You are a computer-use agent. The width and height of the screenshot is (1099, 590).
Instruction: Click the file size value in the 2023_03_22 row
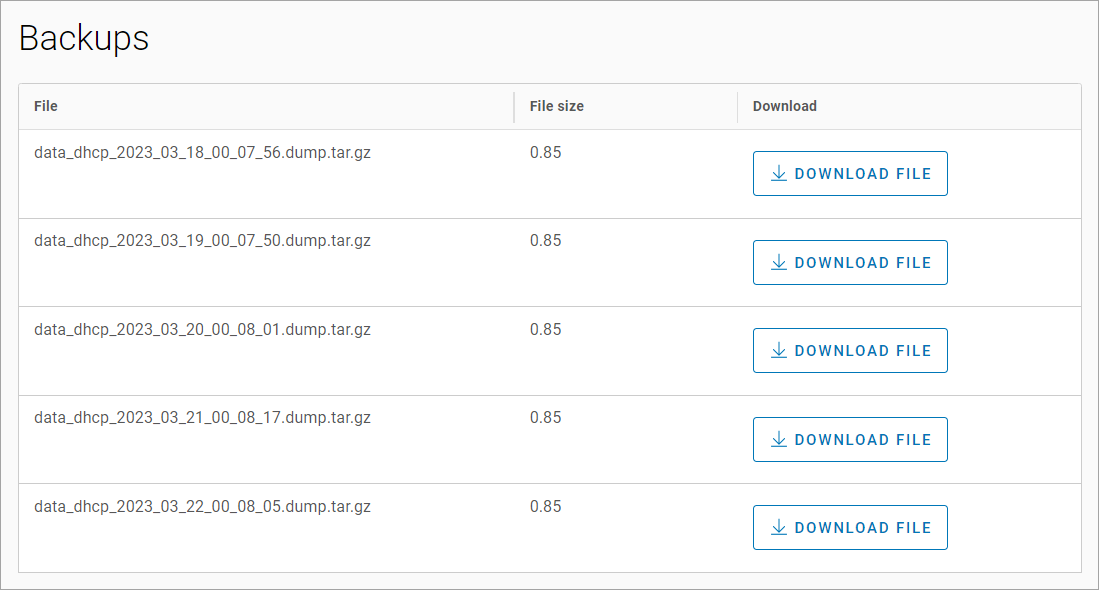[x=545, y=507]
